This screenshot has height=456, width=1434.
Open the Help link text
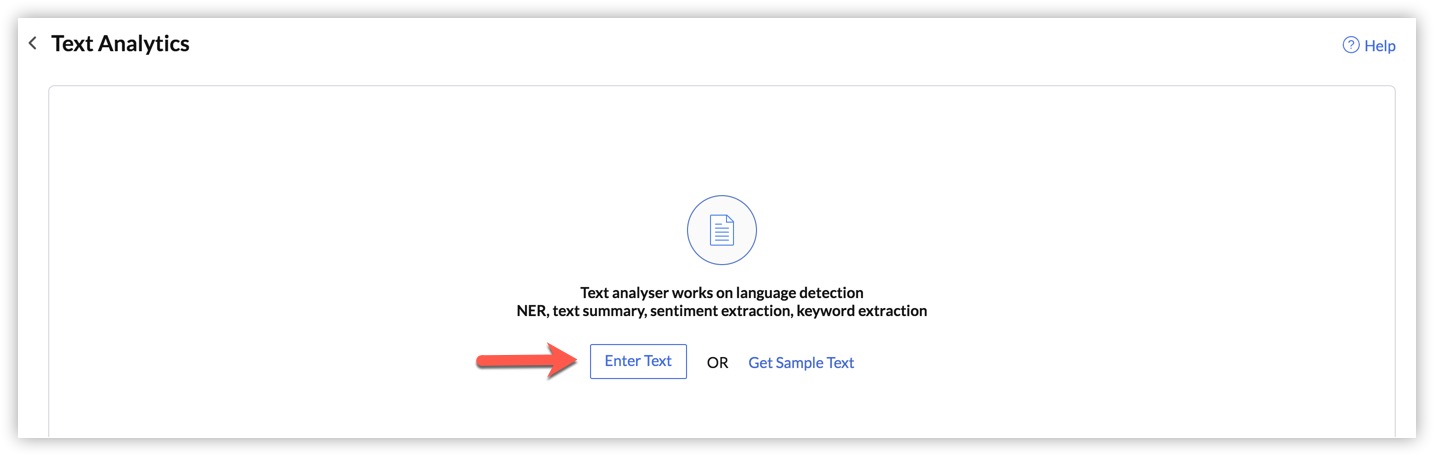1380,46
